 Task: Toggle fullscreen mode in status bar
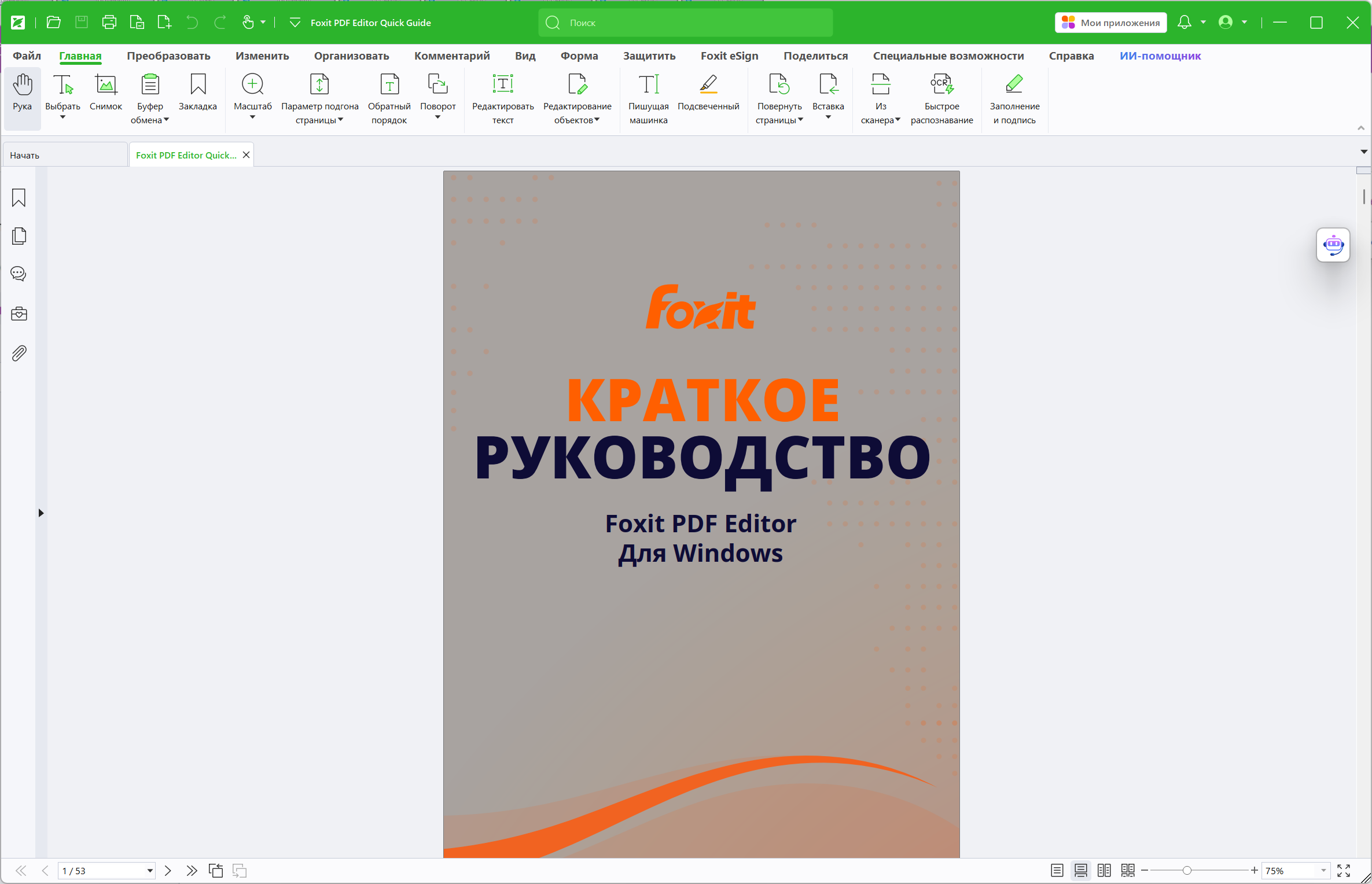1344,870
